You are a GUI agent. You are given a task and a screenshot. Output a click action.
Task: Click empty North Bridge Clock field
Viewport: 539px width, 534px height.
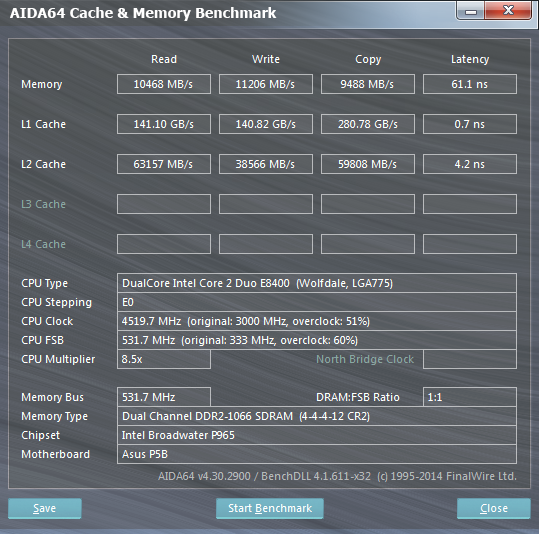point(470,359)
